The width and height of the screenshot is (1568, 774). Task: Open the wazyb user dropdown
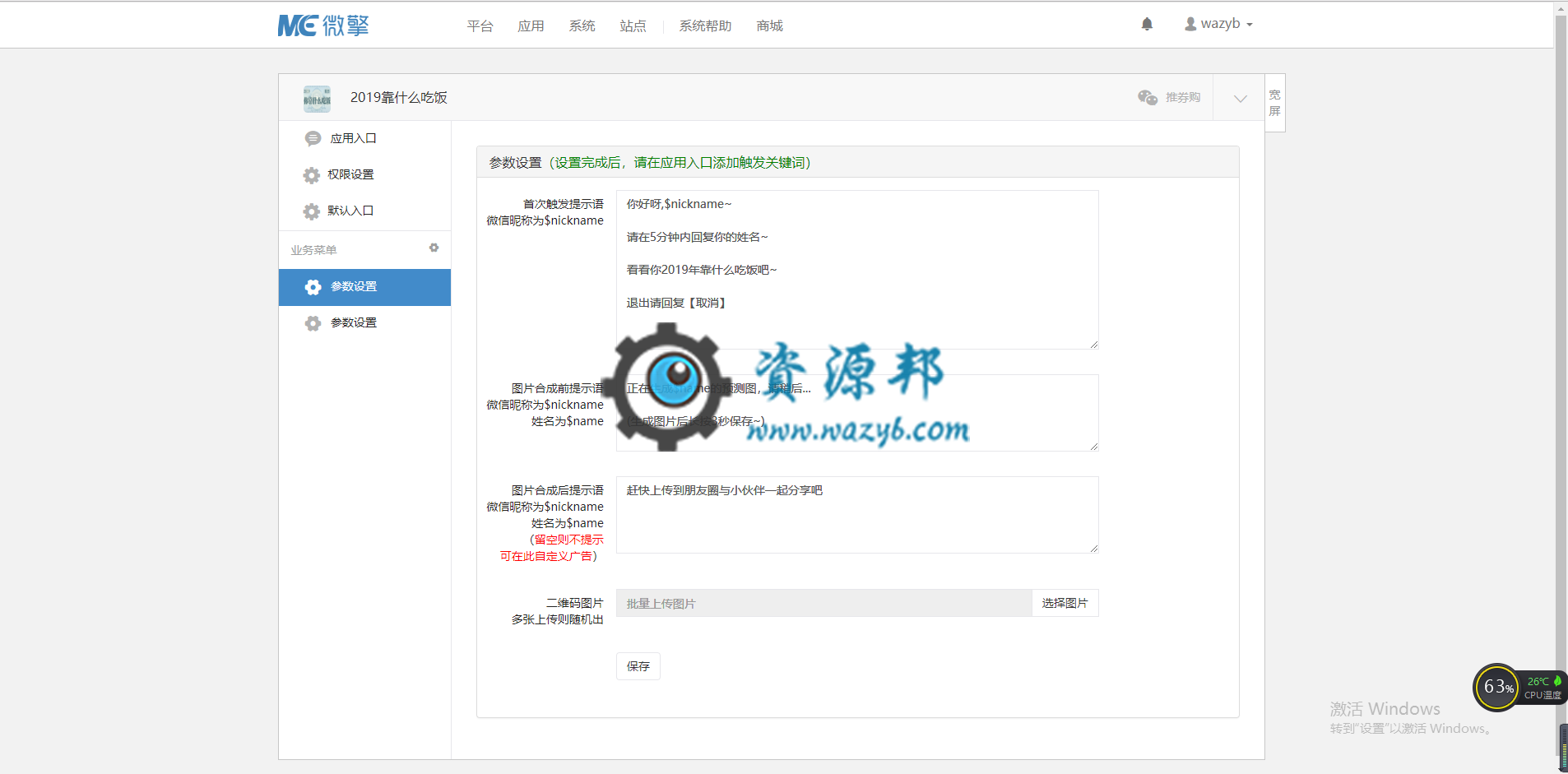[1218, 24]
